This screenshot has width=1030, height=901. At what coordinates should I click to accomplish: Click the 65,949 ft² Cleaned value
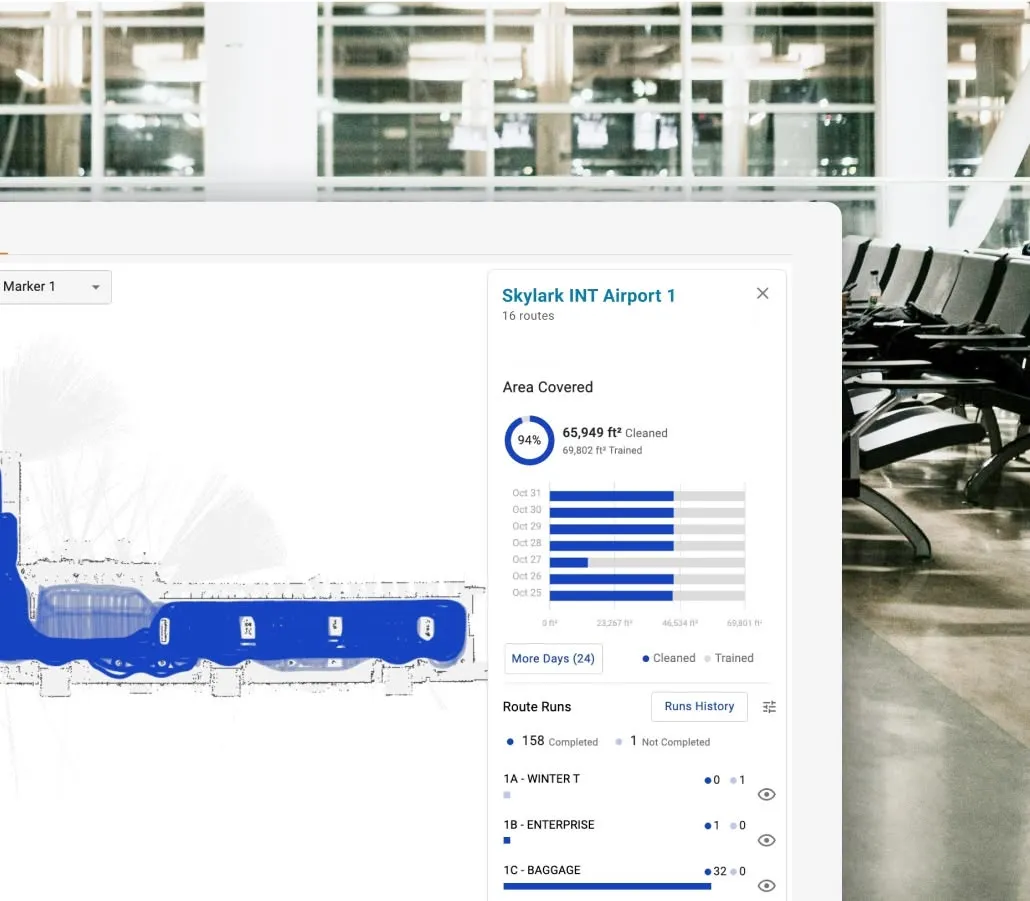click(x=614, y=433)
